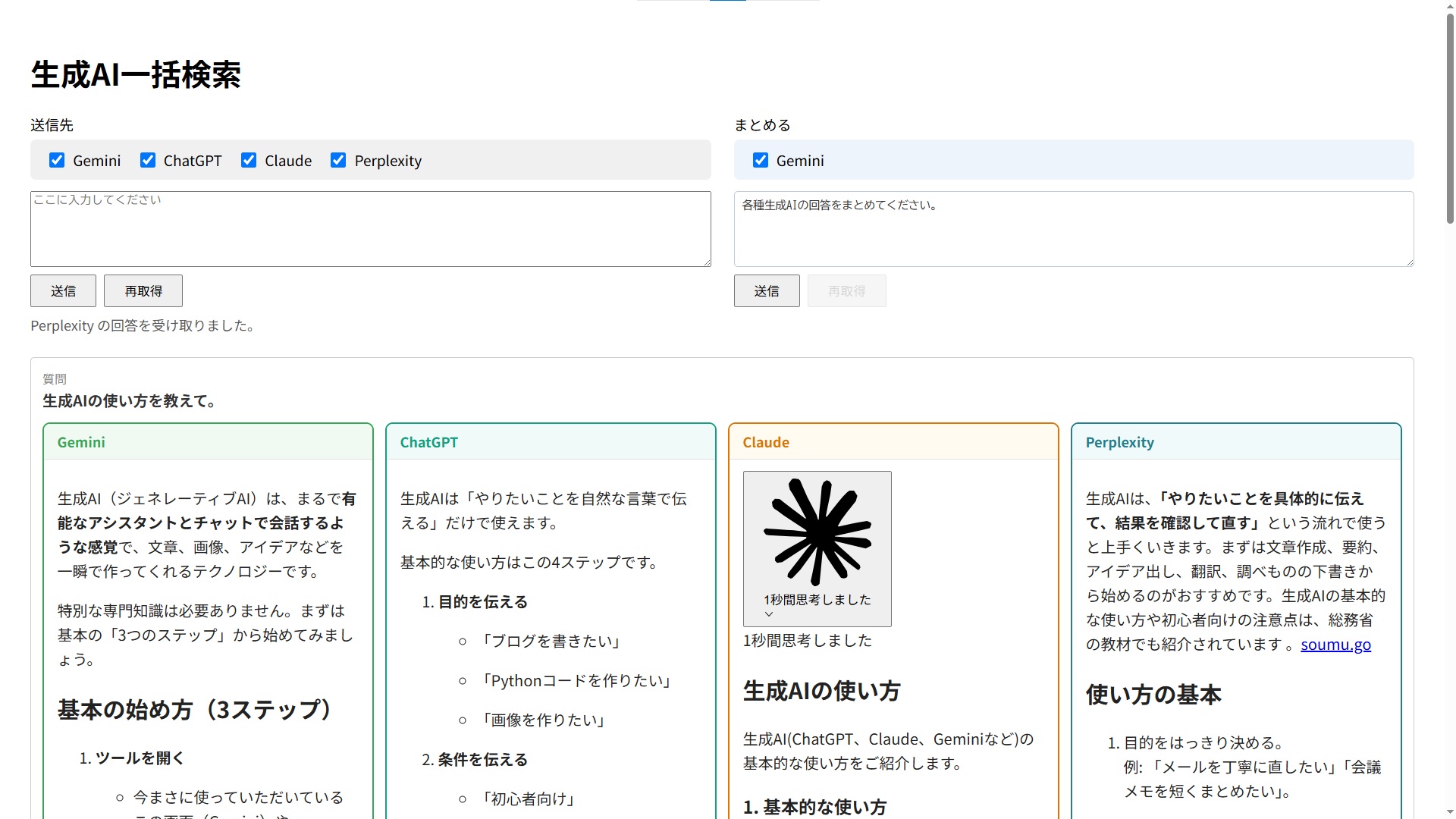Click the Claude subheading 1. 基本的な使い方

[x=815, y=807]
